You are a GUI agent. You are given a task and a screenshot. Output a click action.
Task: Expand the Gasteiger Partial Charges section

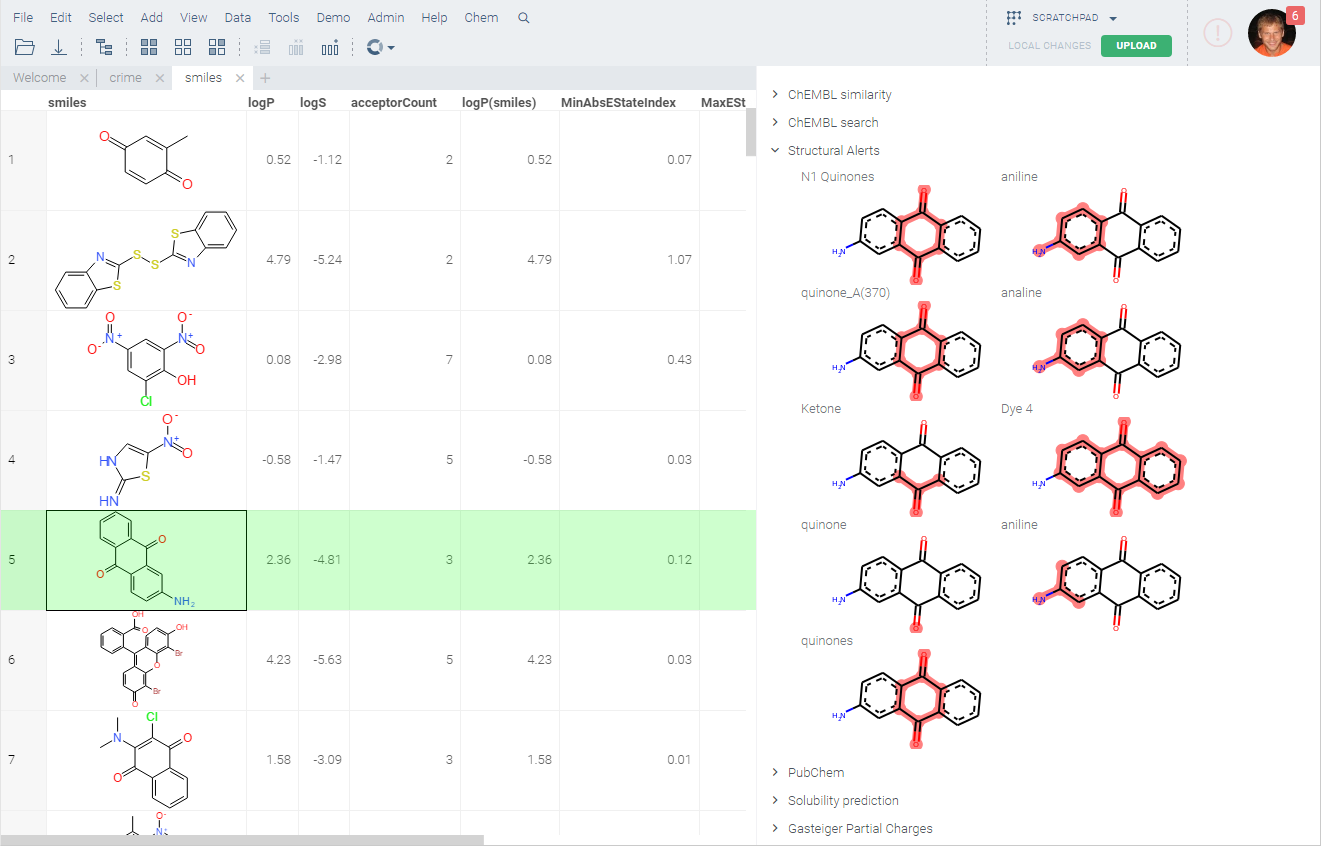[775, 829]
